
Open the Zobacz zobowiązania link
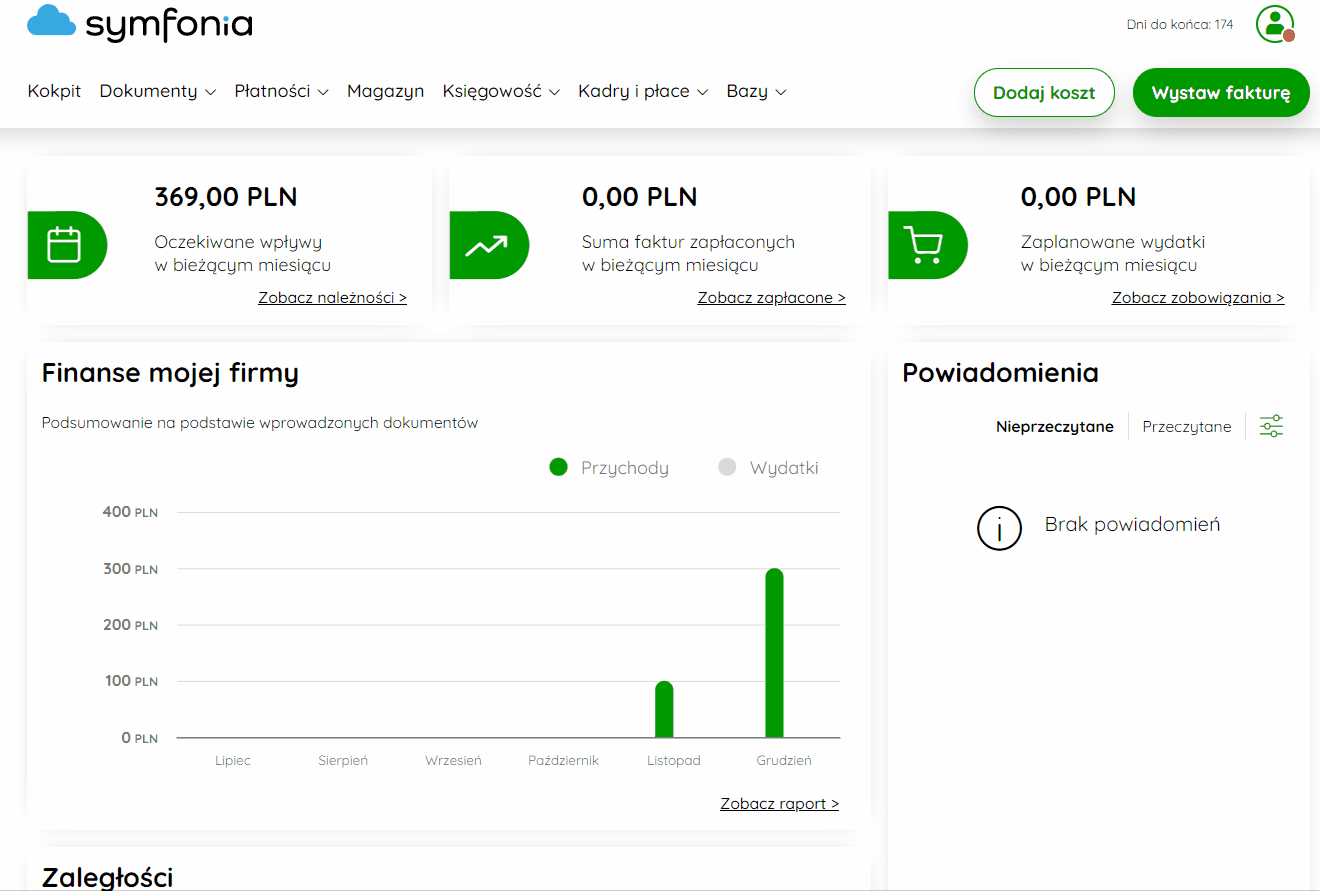1198,298
